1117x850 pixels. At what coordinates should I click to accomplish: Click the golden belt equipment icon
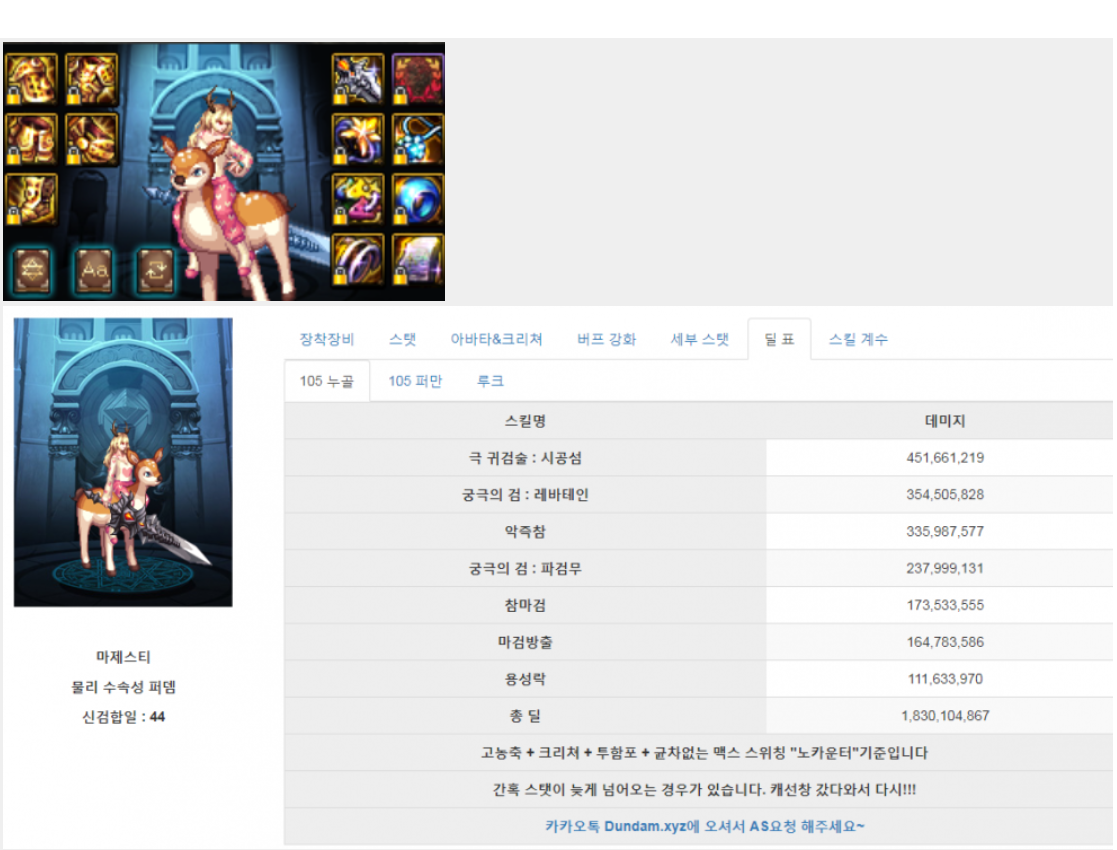[91, 138]
